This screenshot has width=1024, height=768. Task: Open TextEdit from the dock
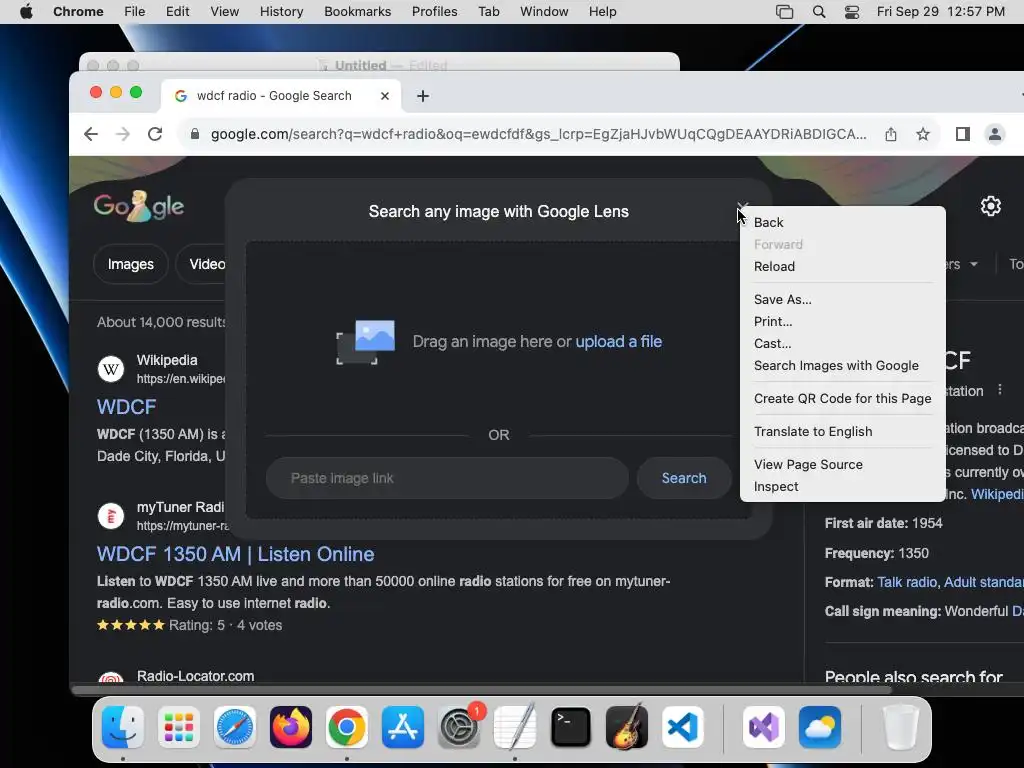click(515, 727)
